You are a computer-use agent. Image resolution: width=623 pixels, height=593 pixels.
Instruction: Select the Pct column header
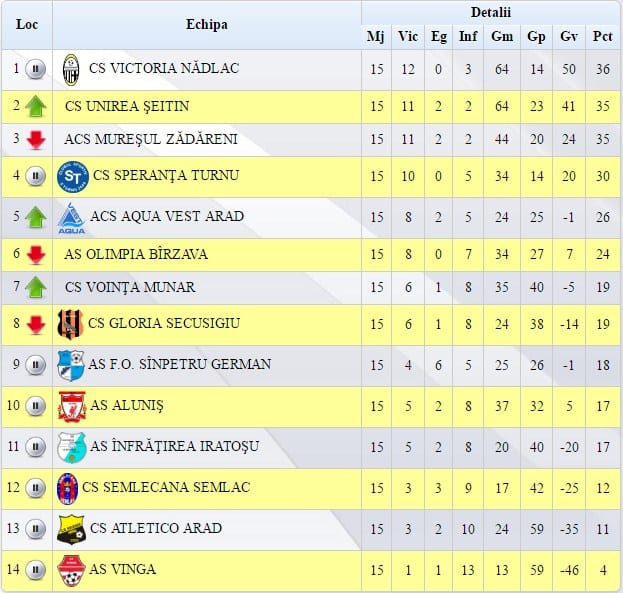point(602,37)
